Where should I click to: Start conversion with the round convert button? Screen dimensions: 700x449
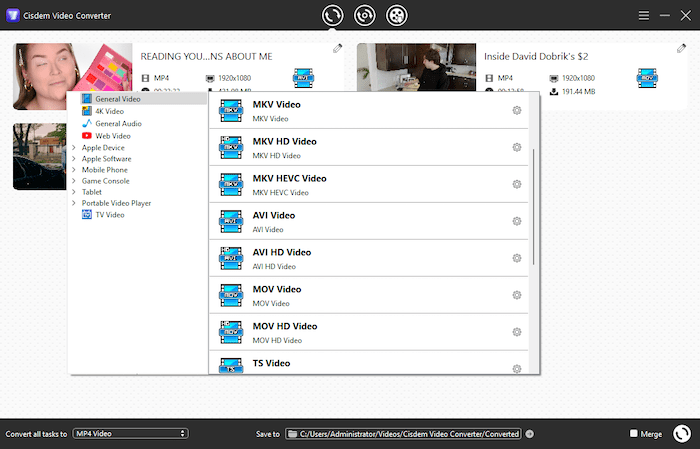[682, 433]
